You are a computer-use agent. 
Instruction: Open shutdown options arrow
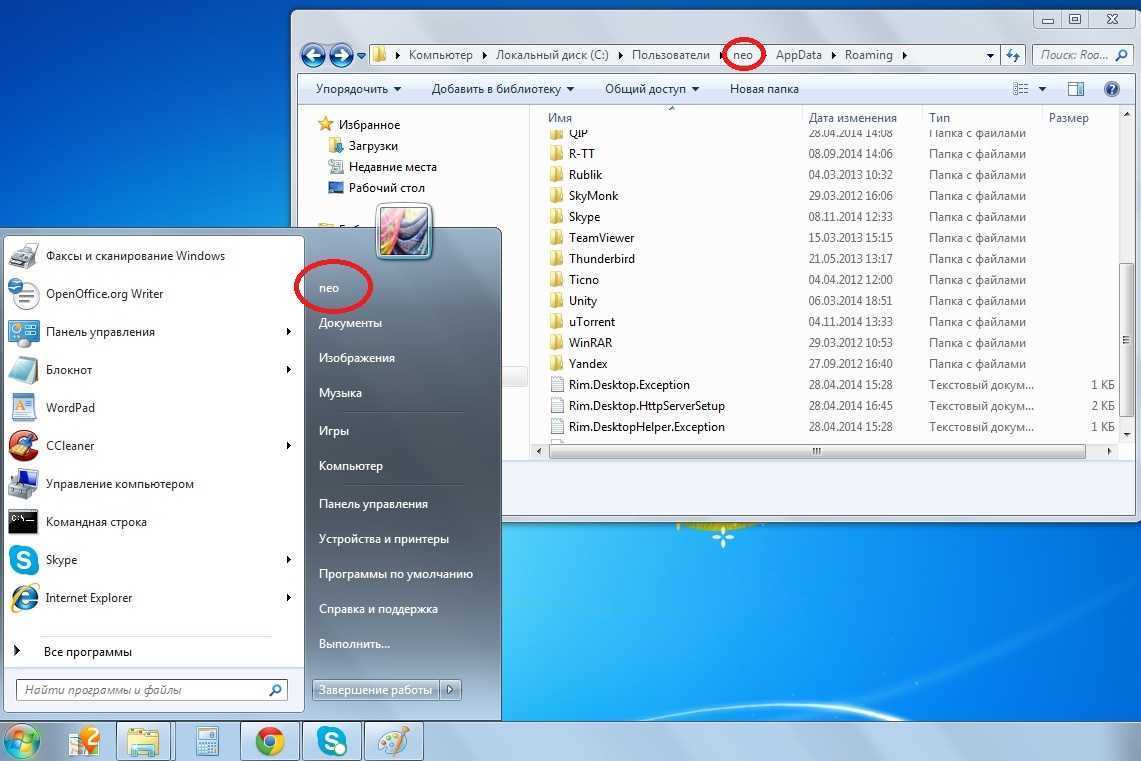pos(450,690)
